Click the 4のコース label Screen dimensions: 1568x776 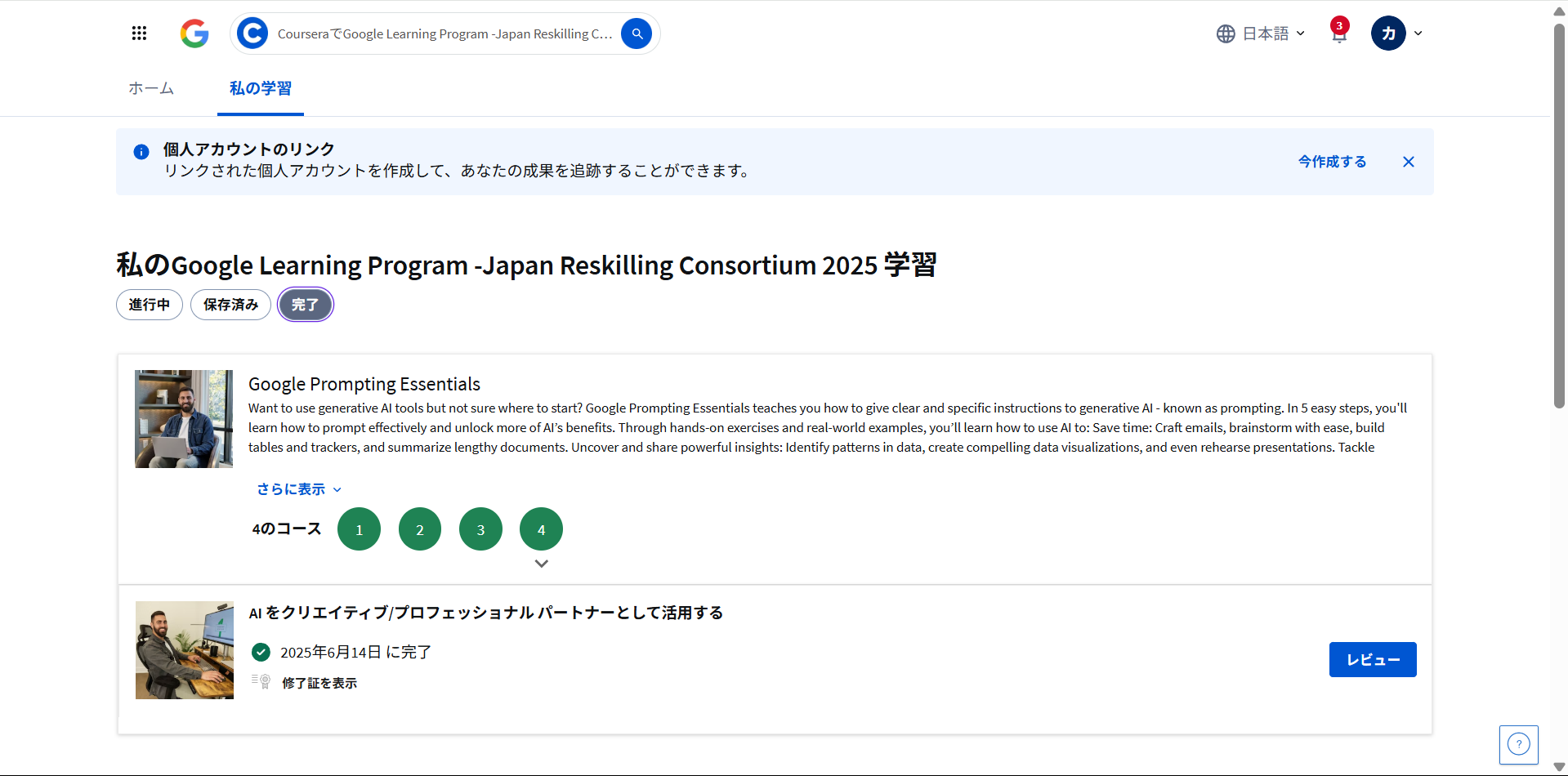point(287,529)
